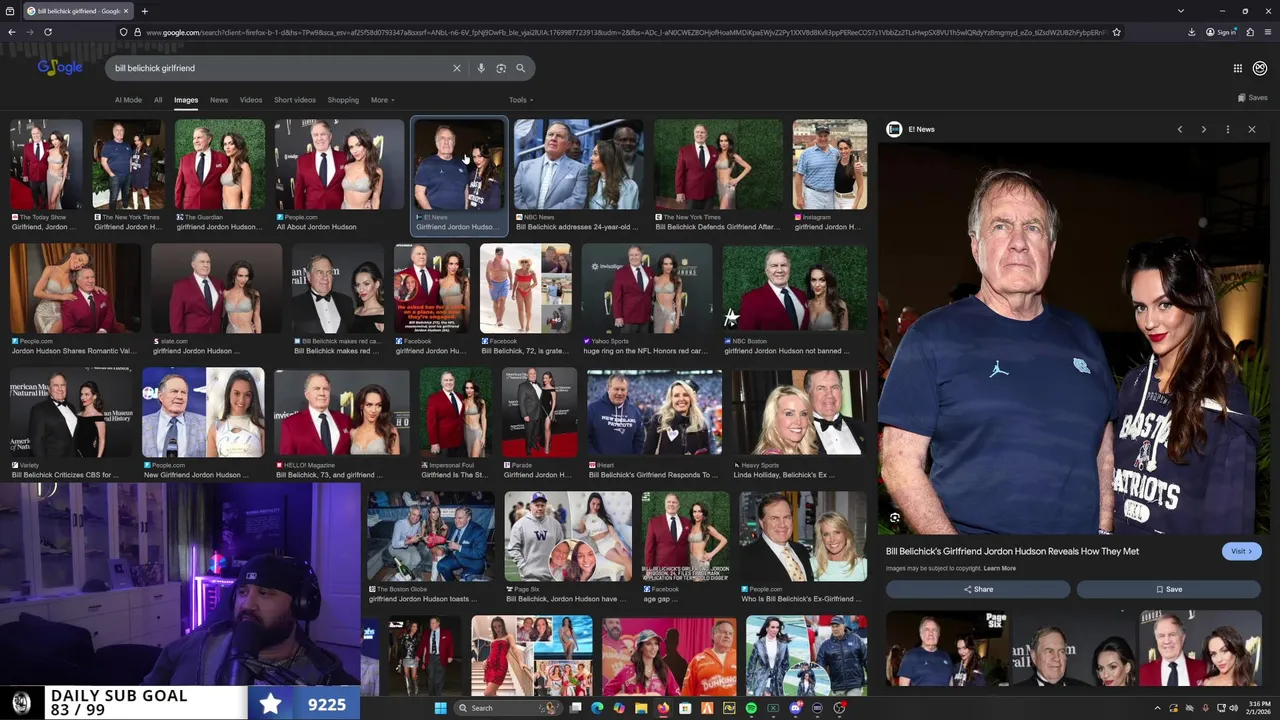Expand the Tools dropdown
The width and height of the screenshot is (1280, 720).
coord(520,100)
